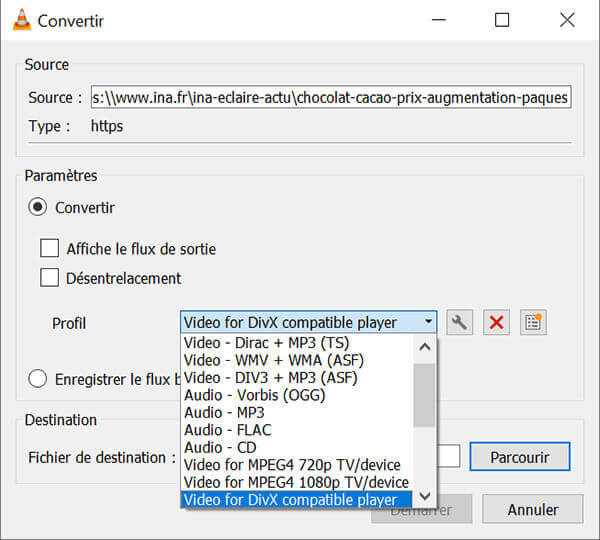
Task: Choose Video - DIV3 + MP3 (ASF)
Action: [297, 378]
